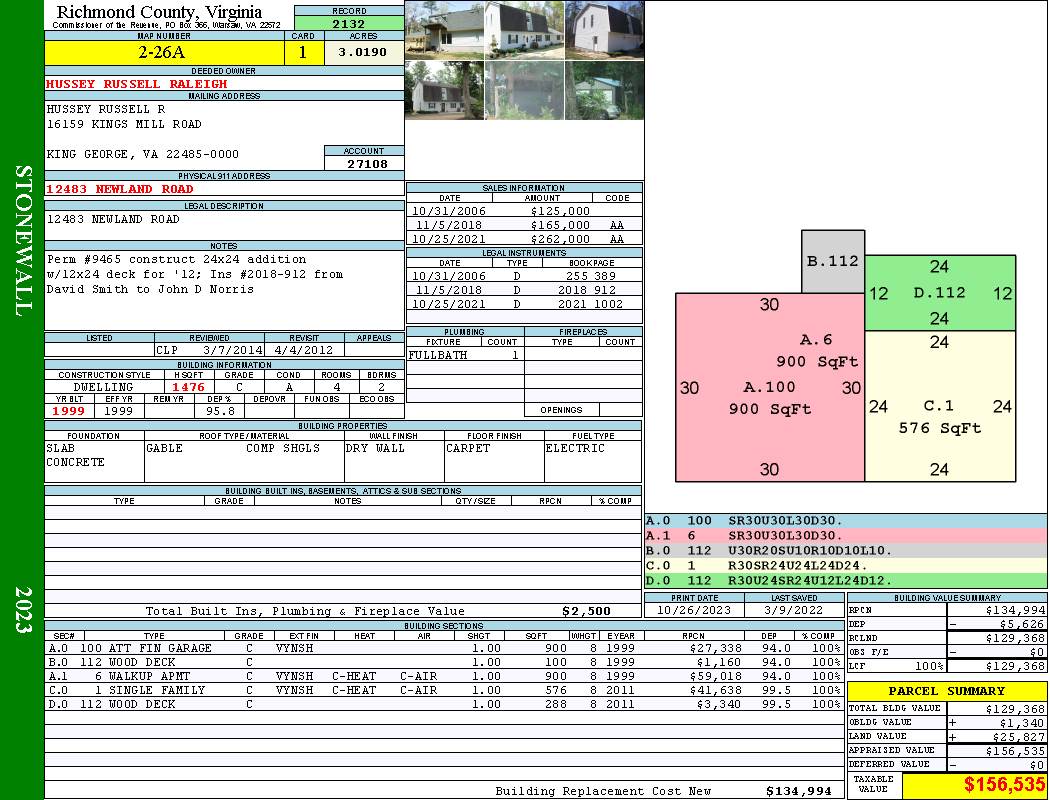Click the green D.112 deck area in sketch
This screenshot has width=1050, height=800.
pos(939,293)
